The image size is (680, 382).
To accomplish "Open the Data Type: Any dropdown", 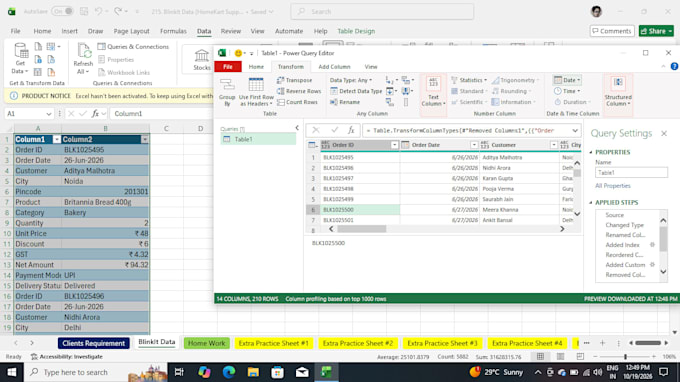I will 351,80.
